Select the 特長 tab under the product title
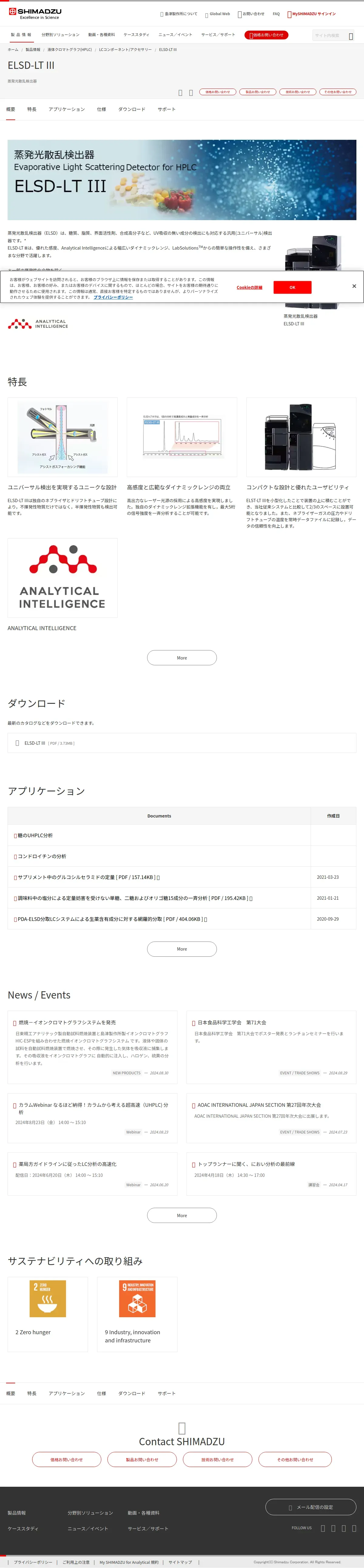This screenshot has height=1568, width=364. click(x=32, y=109)
